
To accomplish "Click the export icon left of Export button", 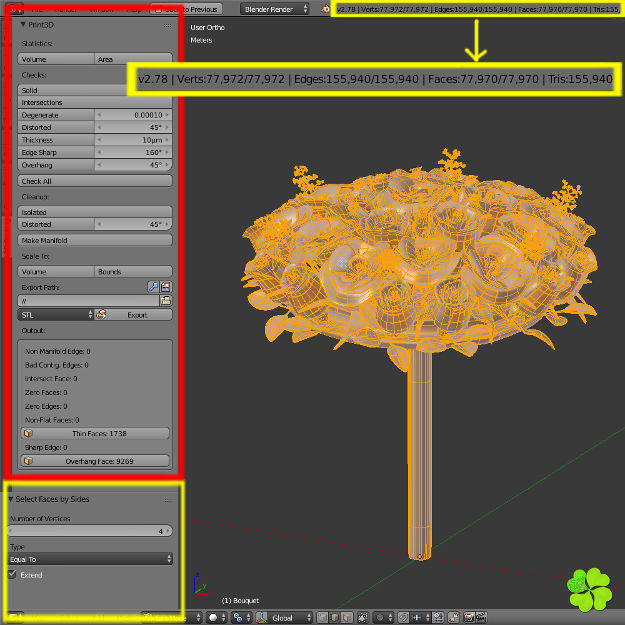I will pyautogui.click(x=100, y=314).
